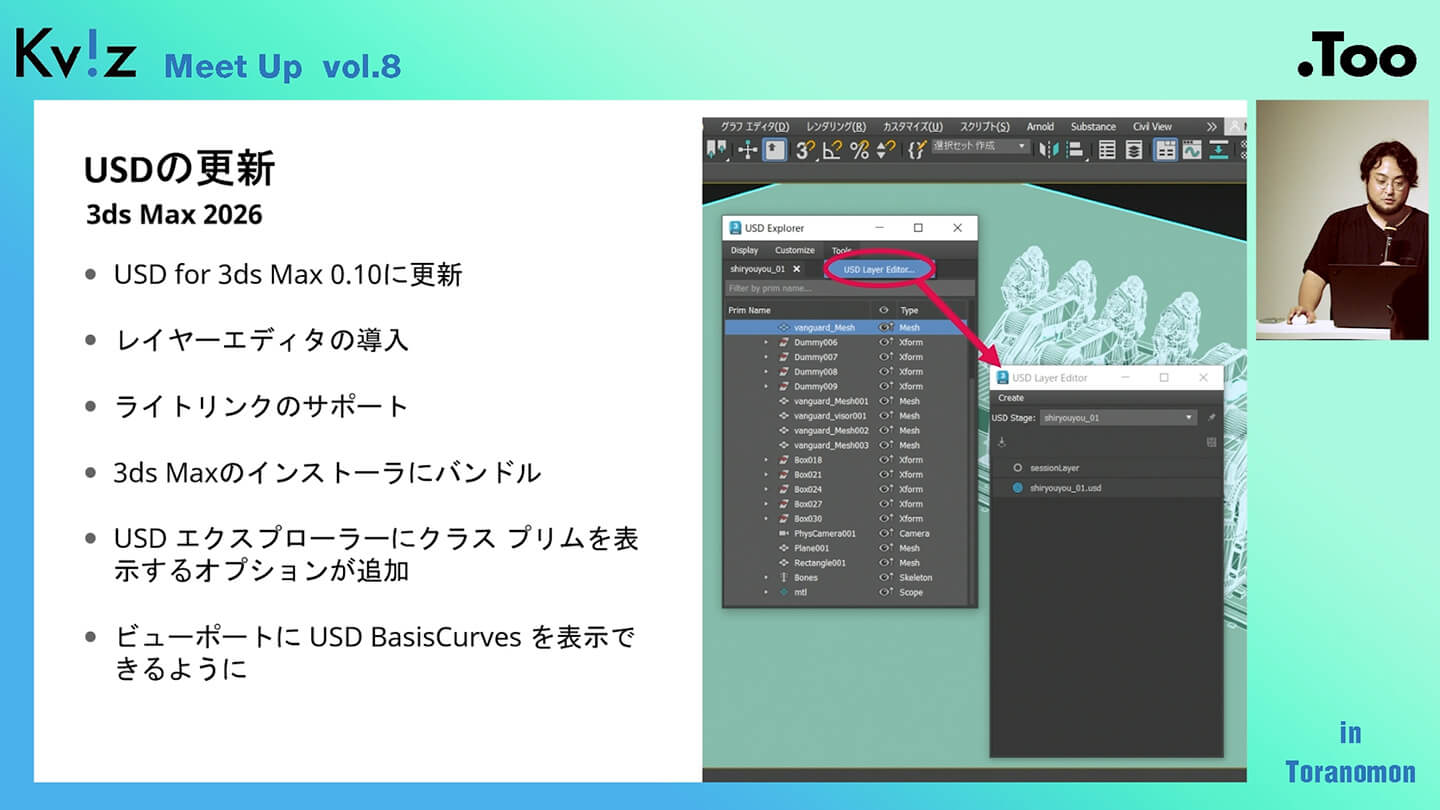Click the add layer icon under USD Stage
Screen dimensions: 1440x810
1002,441
